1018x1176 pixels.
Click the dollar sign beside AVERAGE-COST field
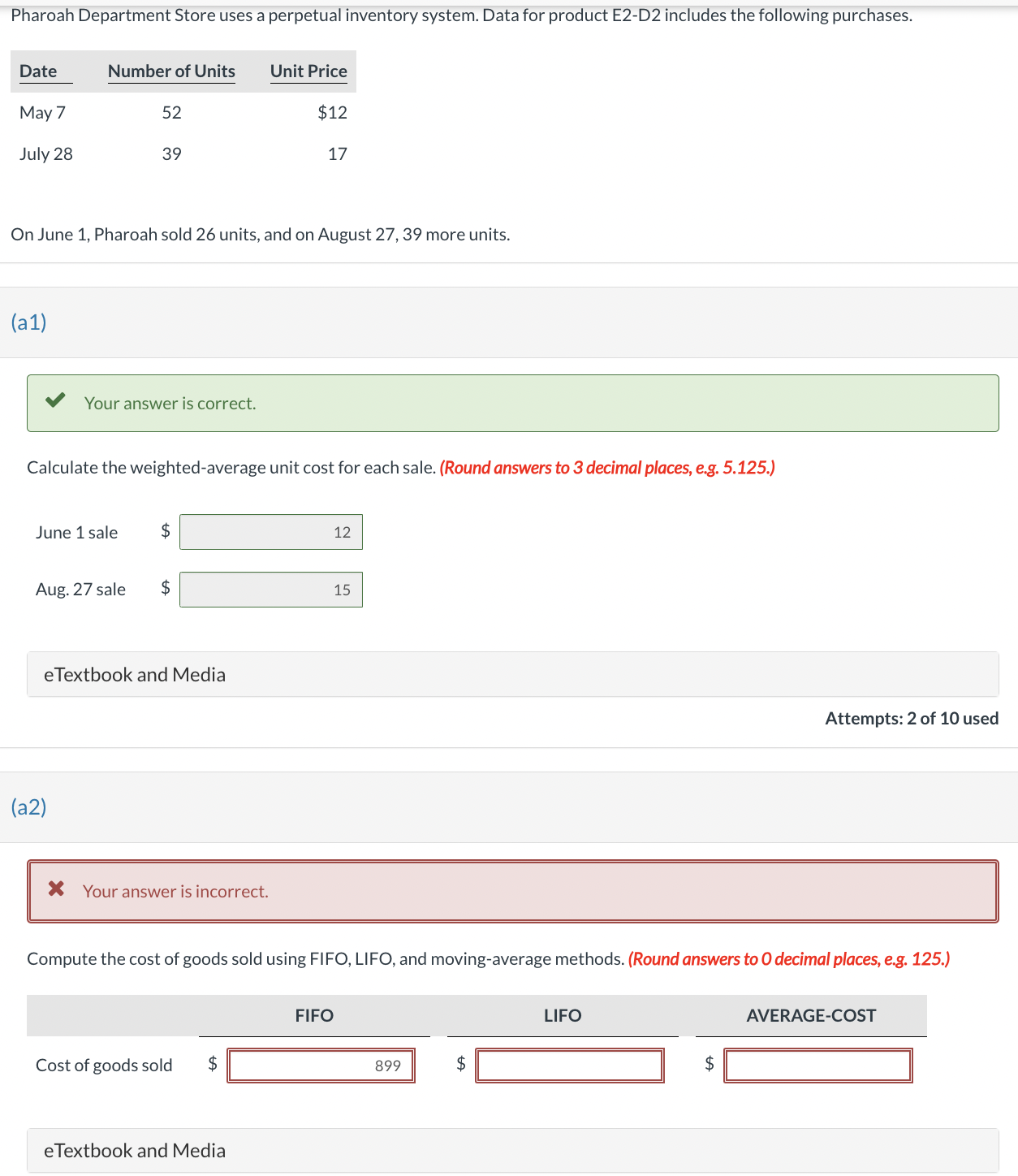pos(708,1065)
